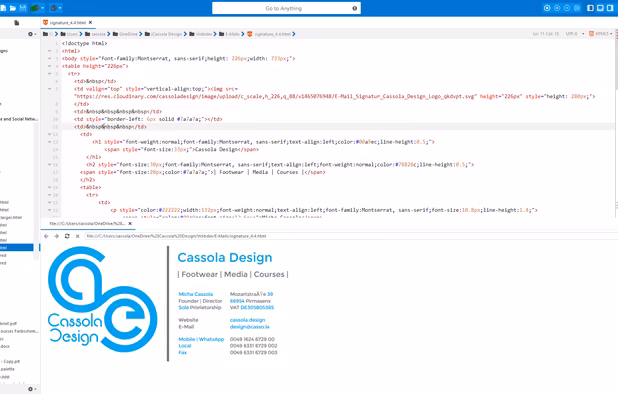
Task: Click the Go to Anything search field
Action: [x=286, y=8]
